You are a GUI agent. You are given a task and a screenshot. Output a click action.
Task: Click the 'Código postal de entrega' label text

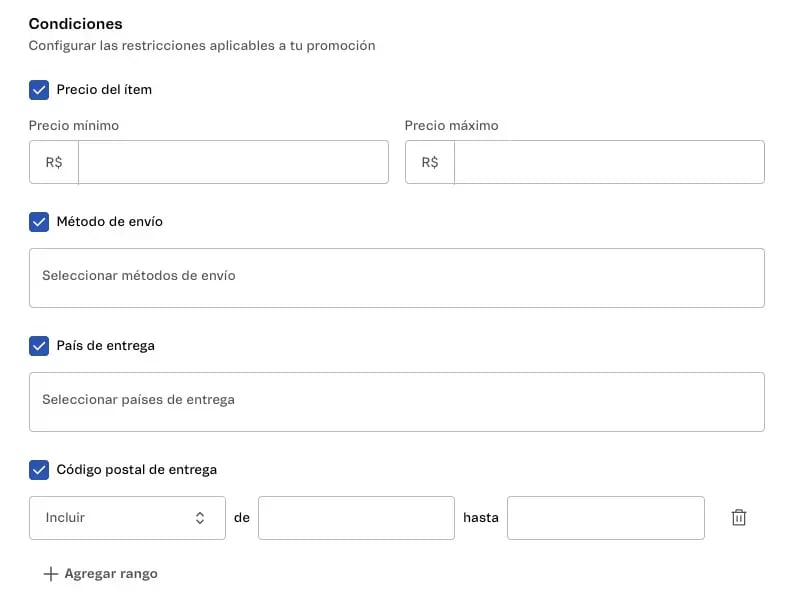pyautogui.click(x=136, y=470)
